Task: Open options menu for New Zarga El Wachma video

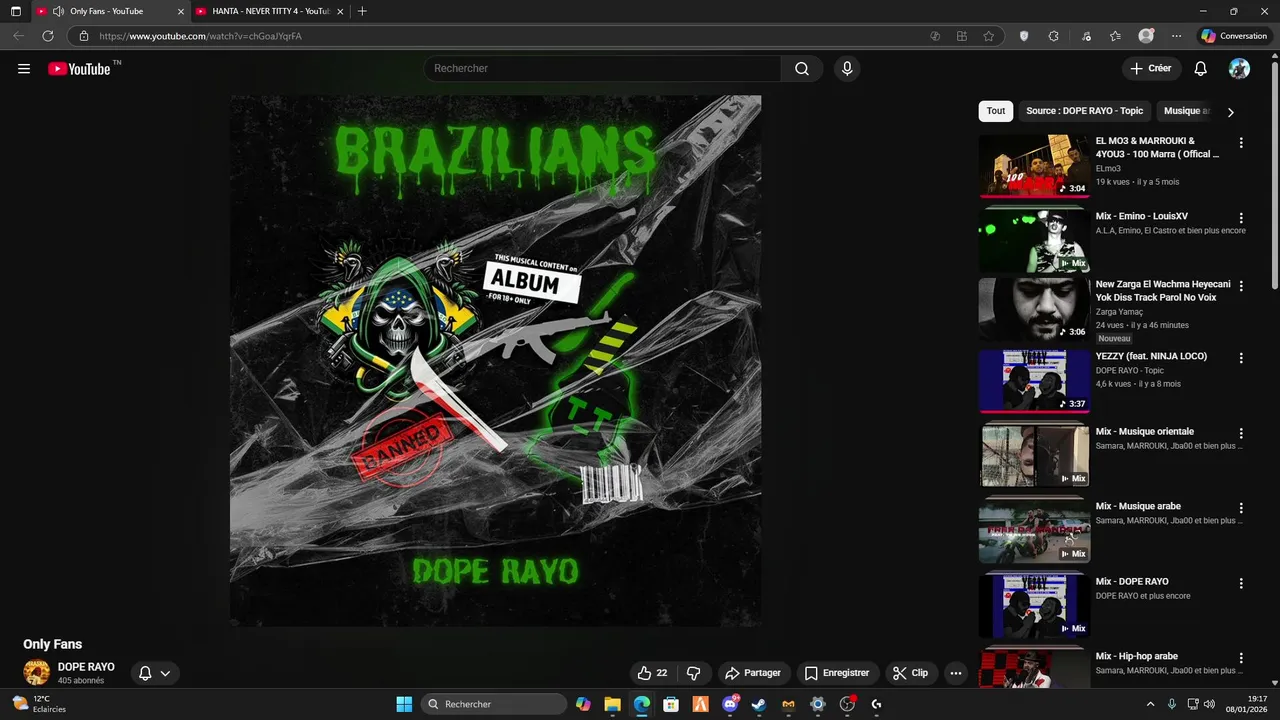Action: pyautogui.click(x=1241, y=286)
